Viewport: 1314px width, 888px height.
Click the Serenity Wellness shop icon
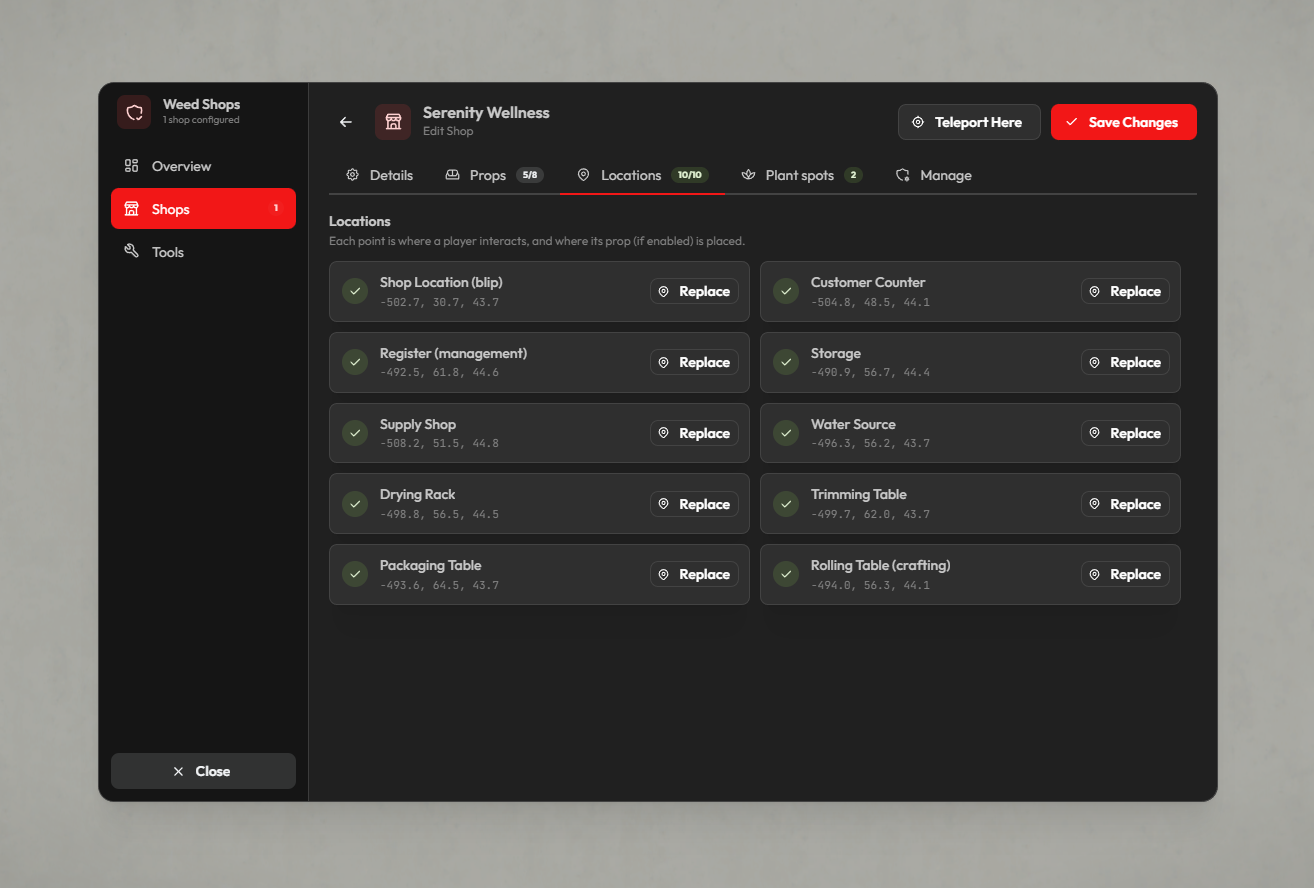click(393, 122)
